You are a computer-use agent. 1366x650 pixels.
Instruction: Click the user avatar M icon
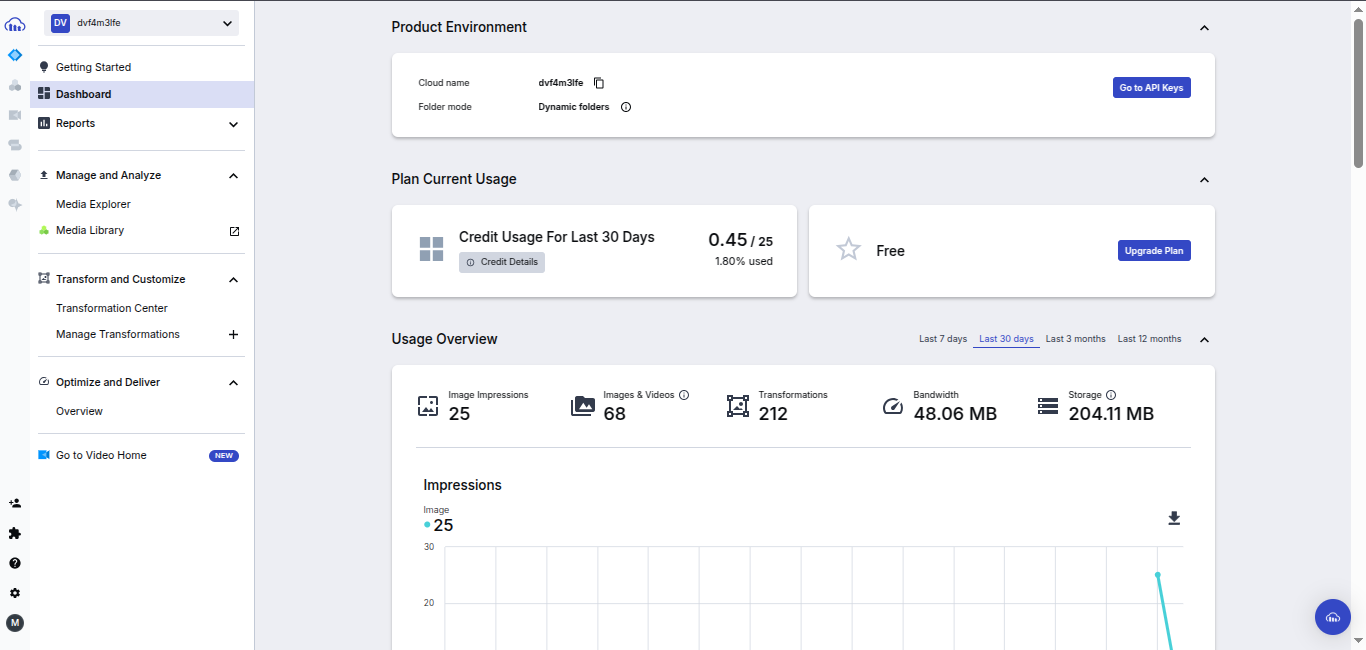point(15,623)
